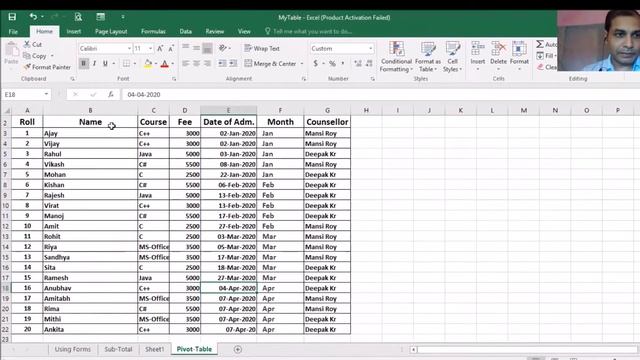Select the Select All corner triangle
Viewport: 640px width, 360px height.
[x=7, y=111]
